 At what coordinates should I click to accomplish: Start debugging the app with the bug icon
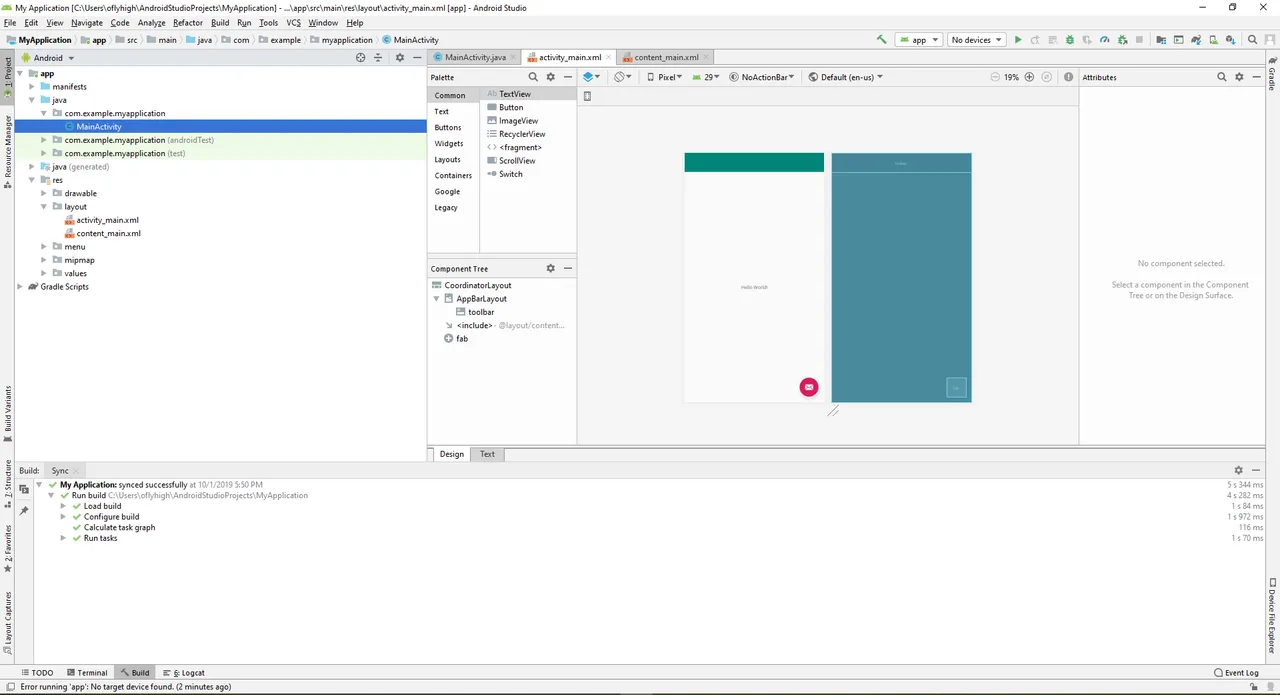(x=1070, y=40)
